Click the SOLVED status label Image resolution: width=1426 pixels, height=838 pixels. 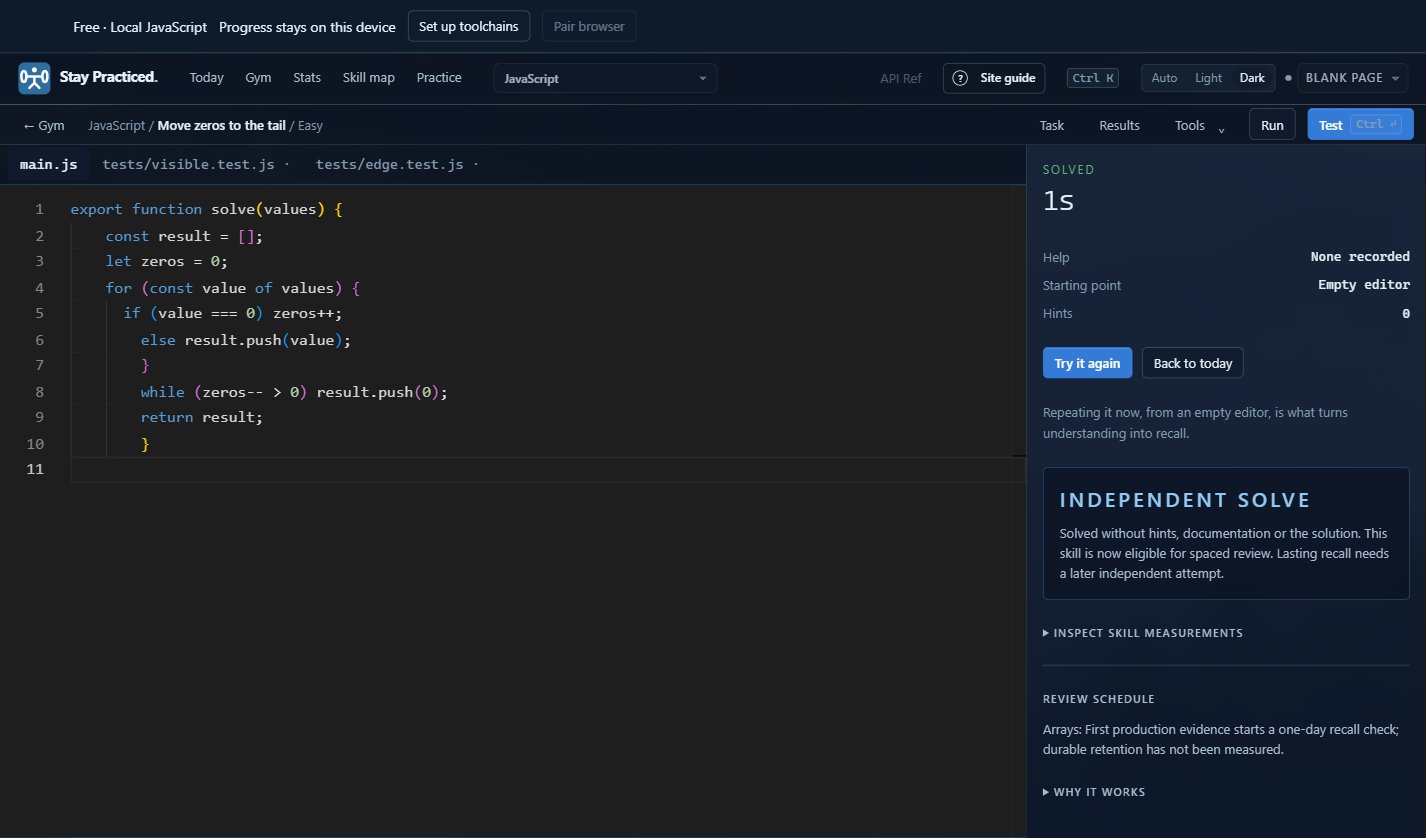1069,170
